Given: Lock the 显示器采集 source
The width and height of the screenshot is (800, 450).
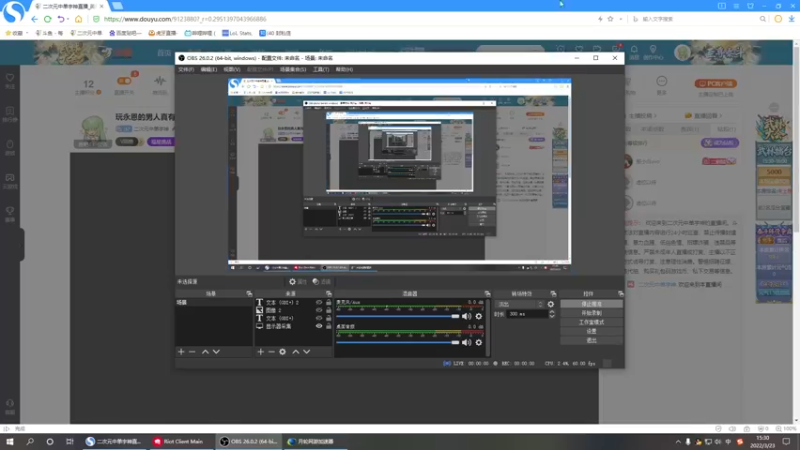Looking at the screenshot, I should pos(329,326).
